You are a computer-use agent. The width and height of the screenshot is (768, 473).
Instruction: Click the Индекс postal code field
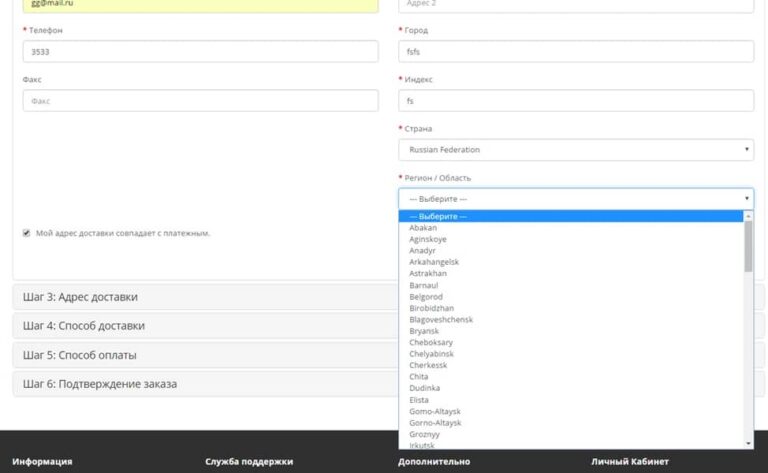pos(575,101)
